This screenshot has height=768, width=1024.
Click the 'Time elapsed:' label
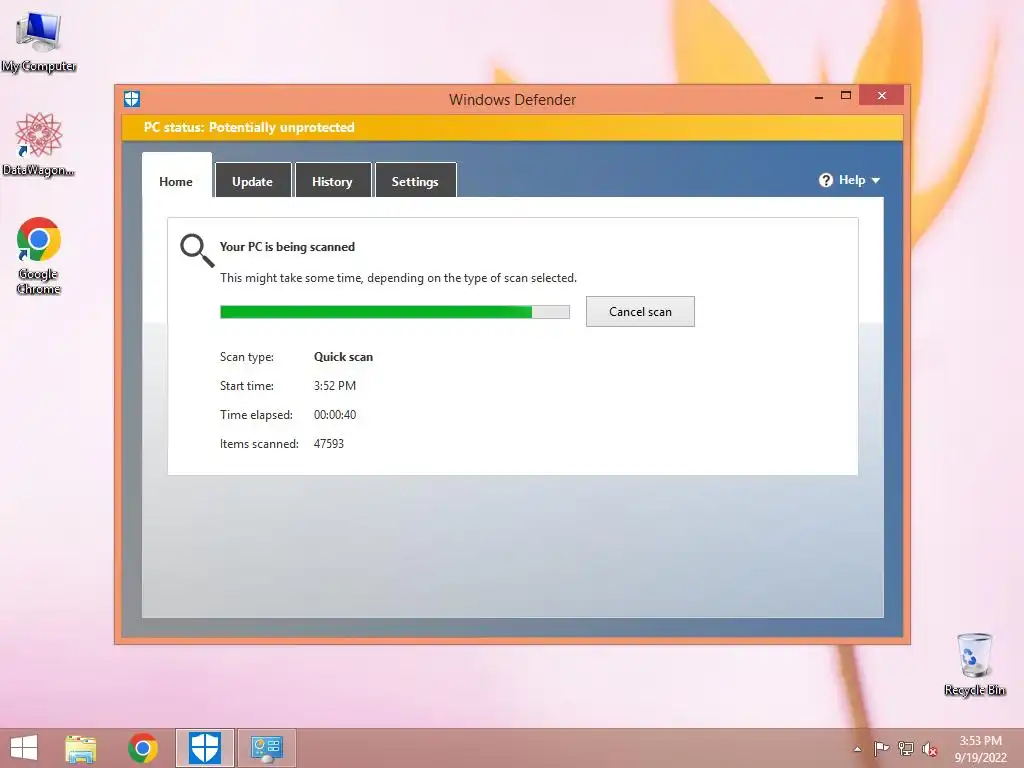coord(256,415)
